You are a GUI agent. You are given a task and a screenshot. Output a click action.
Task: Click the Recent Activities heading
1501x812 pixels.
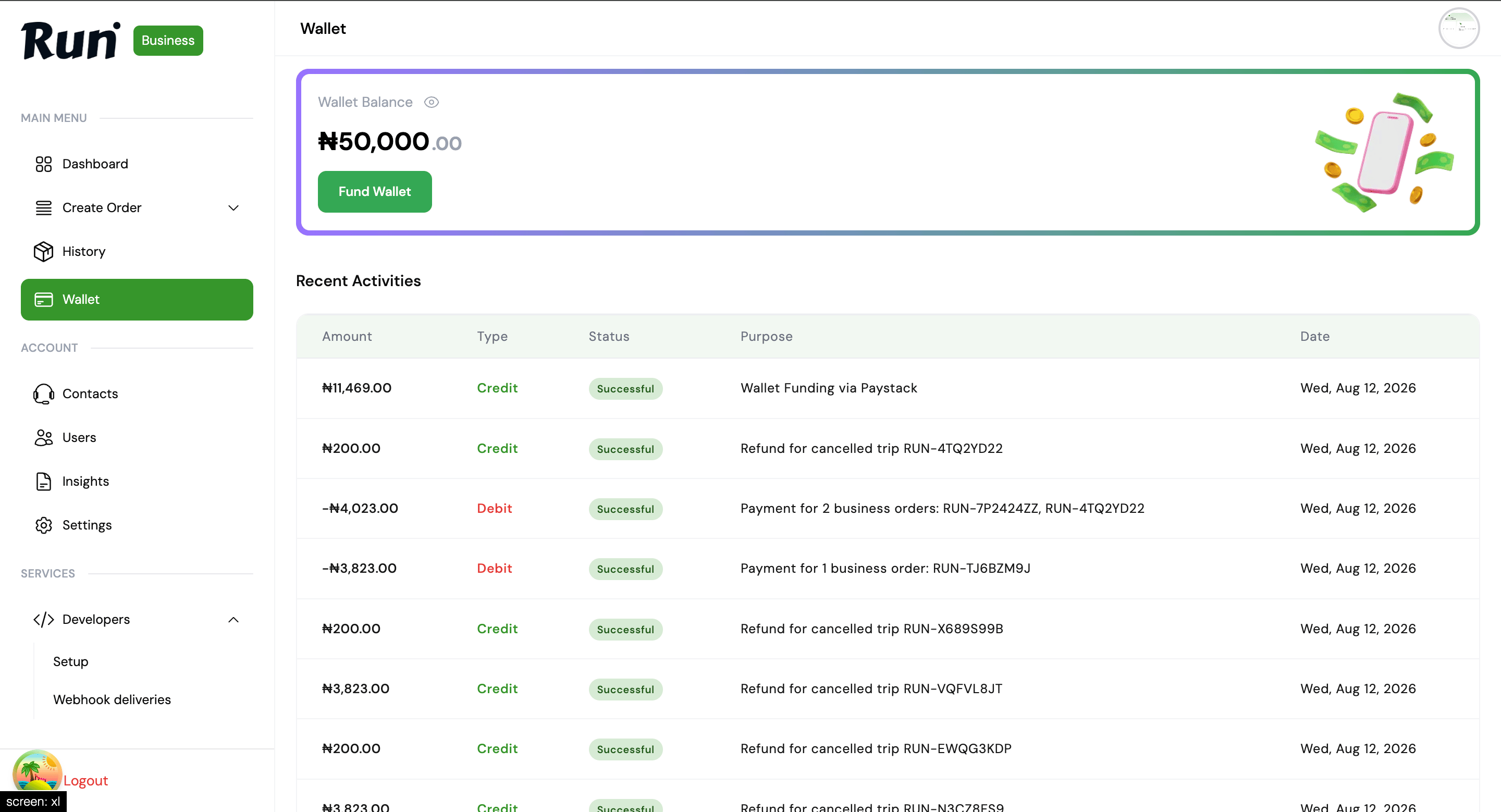click(x=359, y=281)
